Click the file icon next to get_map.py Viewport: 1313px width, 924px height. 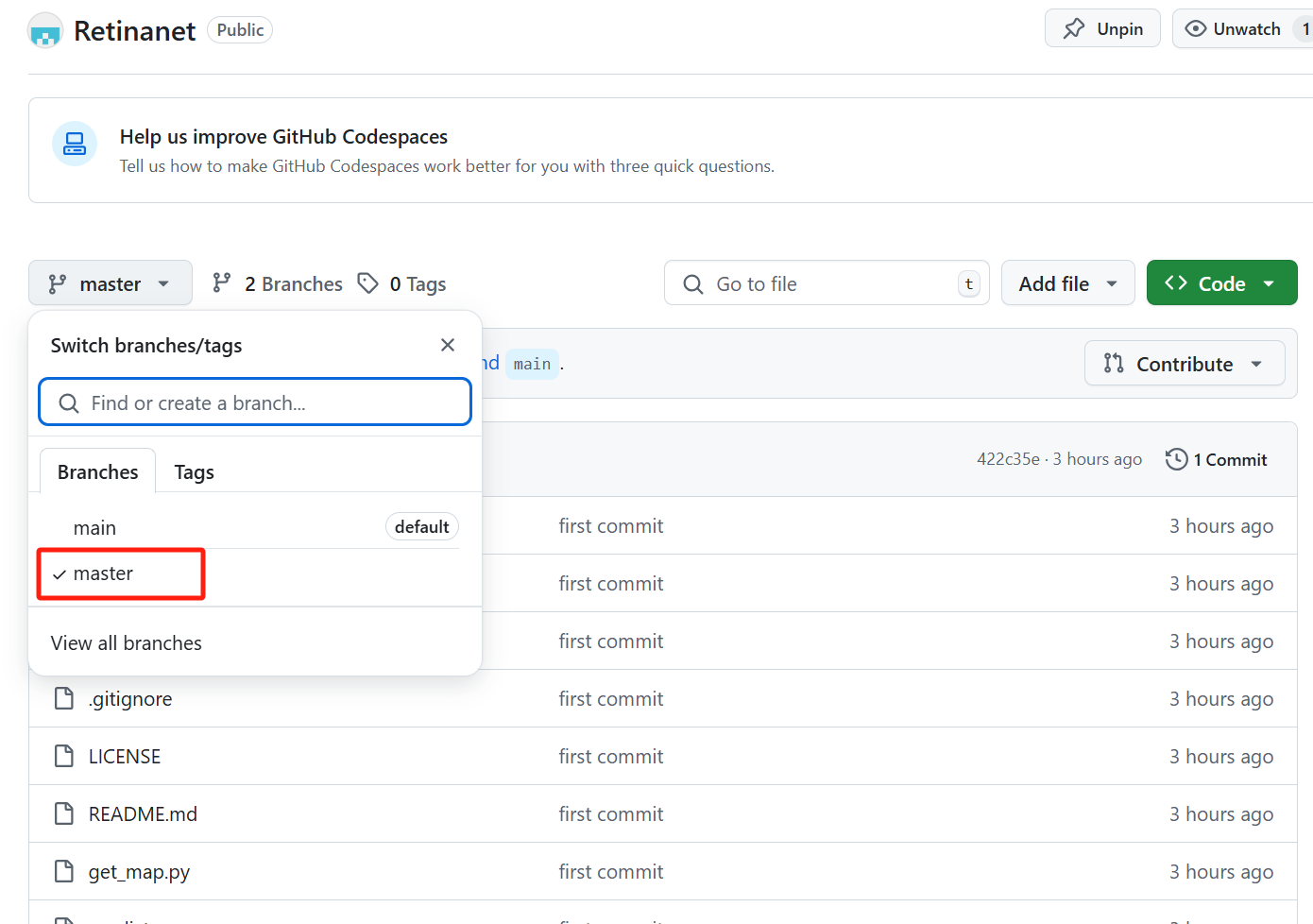click(64, 871)
